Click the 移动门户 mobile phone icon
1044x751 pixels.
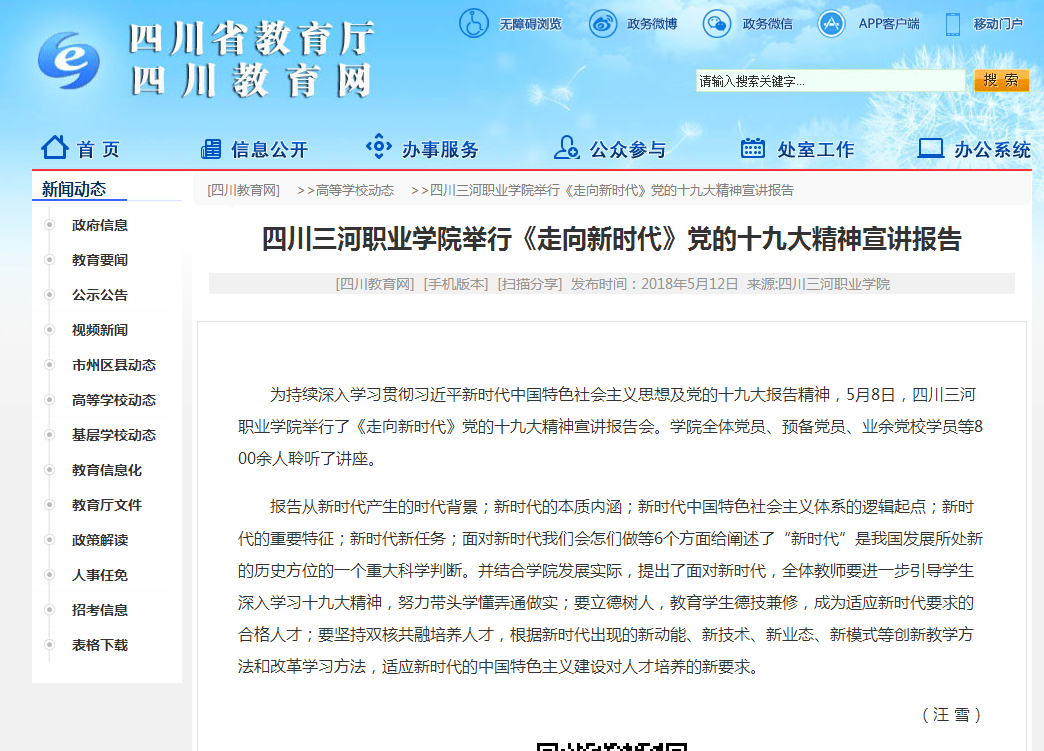[953, 23]
